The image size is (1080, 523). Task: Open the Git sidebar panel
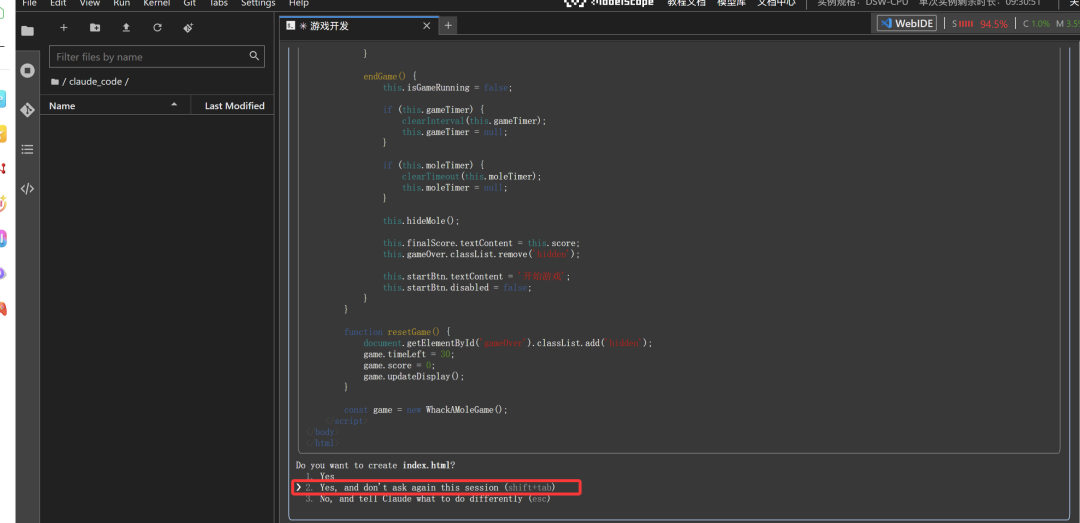click(x=27, y=110)
